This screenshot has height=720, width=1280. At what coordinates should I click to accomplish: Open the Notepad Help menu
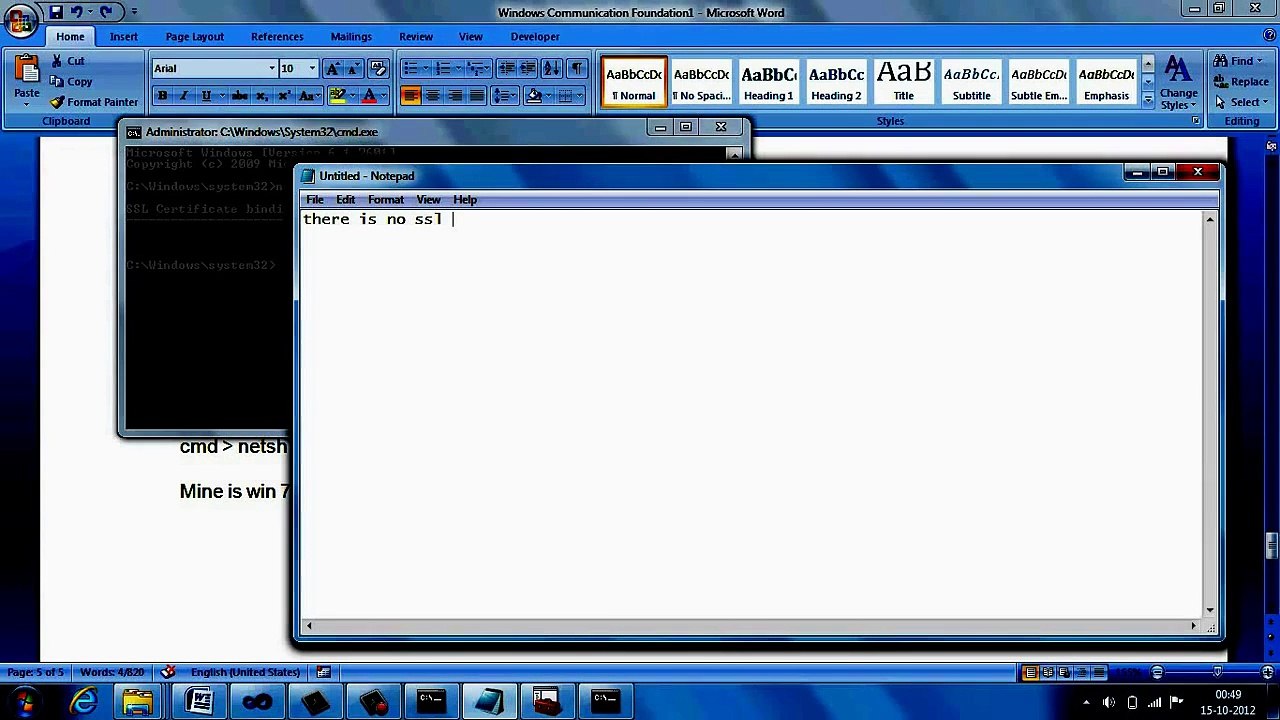465,200
